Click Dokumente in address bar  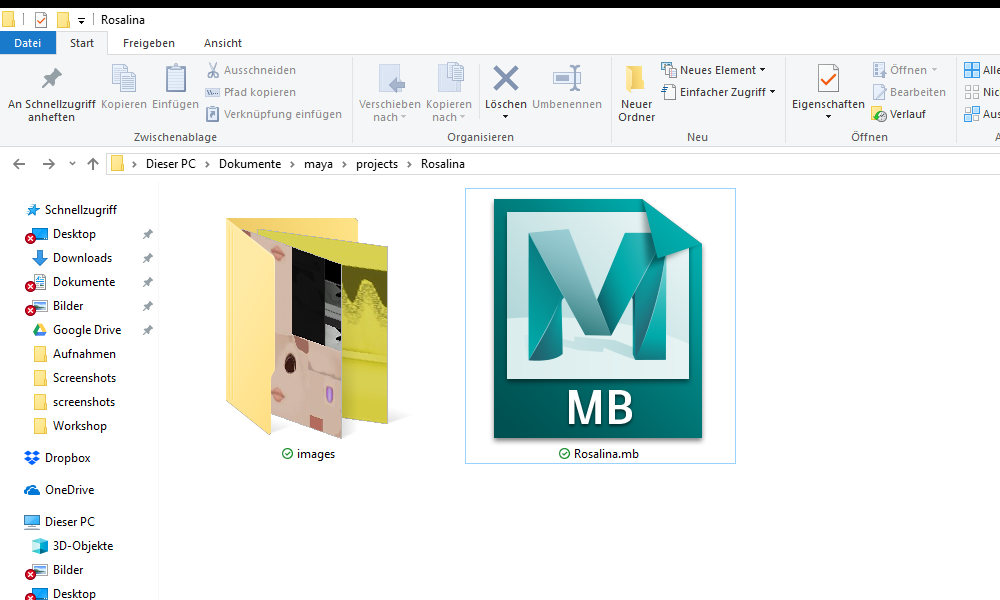tap(250, 164)
